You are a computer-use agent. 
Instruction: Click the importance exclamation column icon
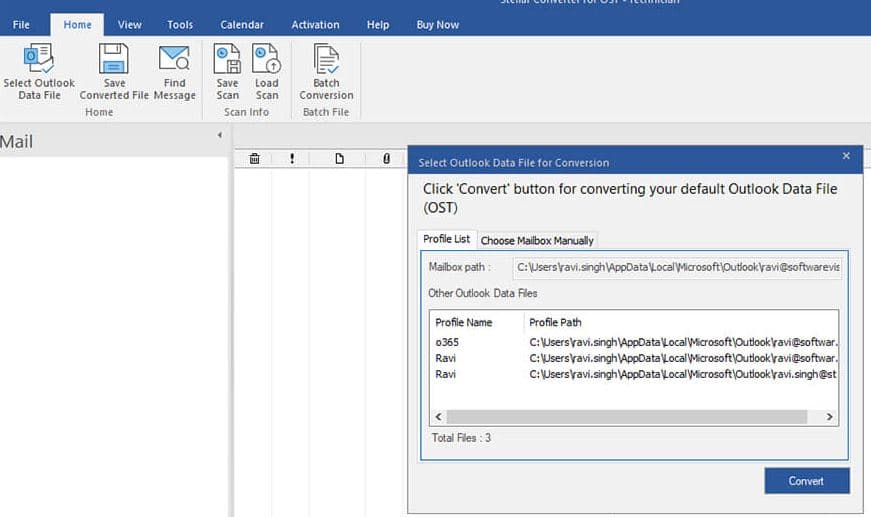[x=292, y=159]
